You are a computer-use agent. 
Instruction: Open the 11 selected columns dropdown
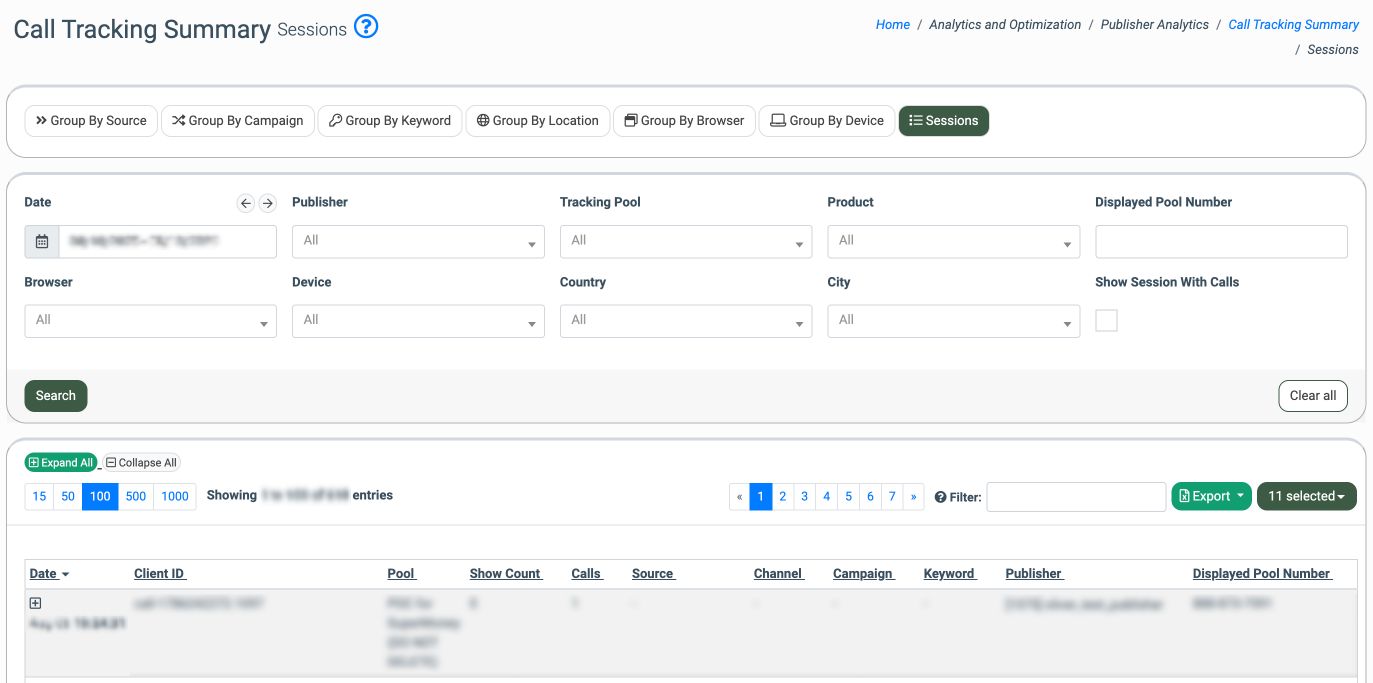point(1307,496)
